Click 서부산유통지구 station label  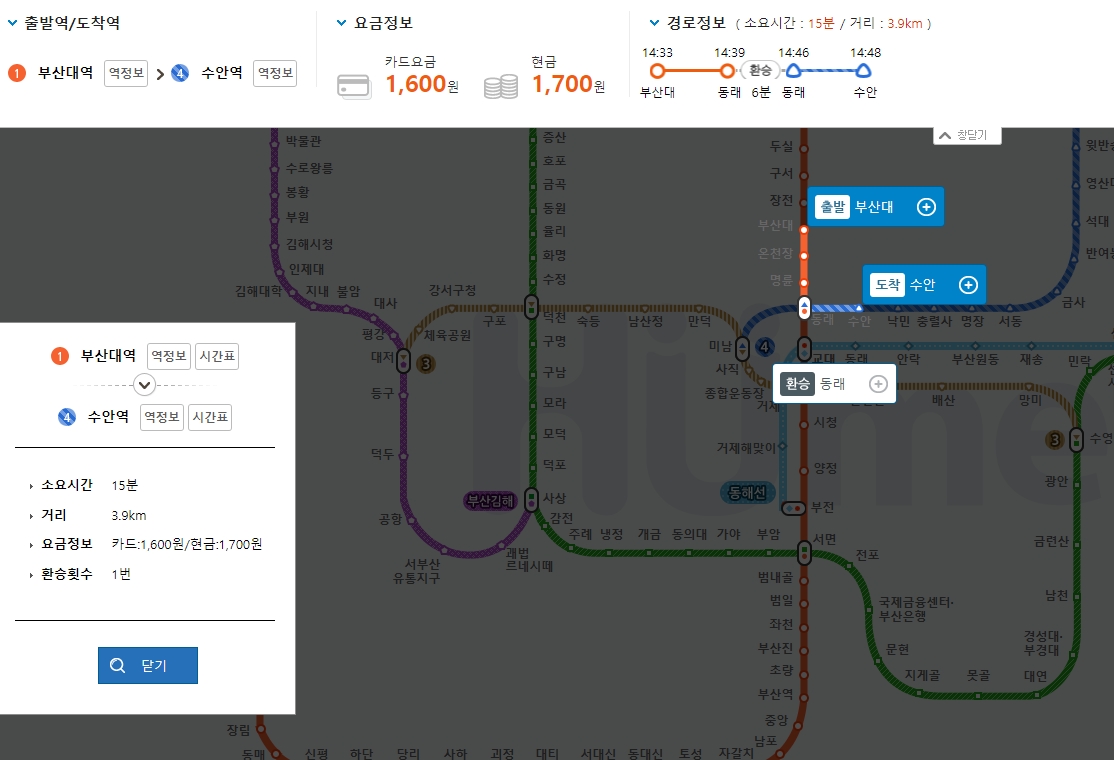click(x=417, y=571)
